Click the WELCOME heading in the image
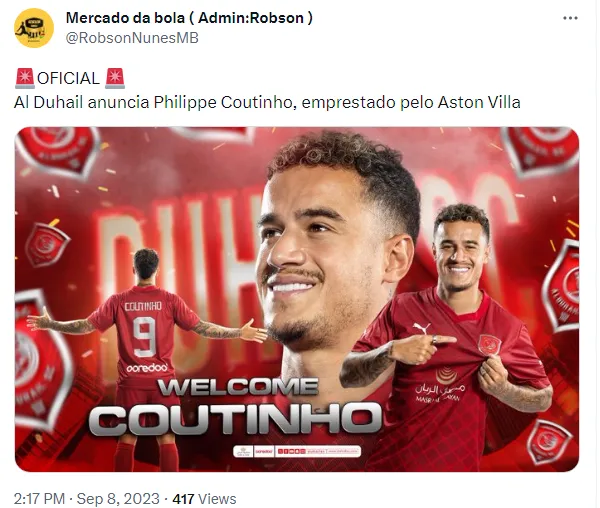This screenshot has height=508, width=600. pos(237,388)
